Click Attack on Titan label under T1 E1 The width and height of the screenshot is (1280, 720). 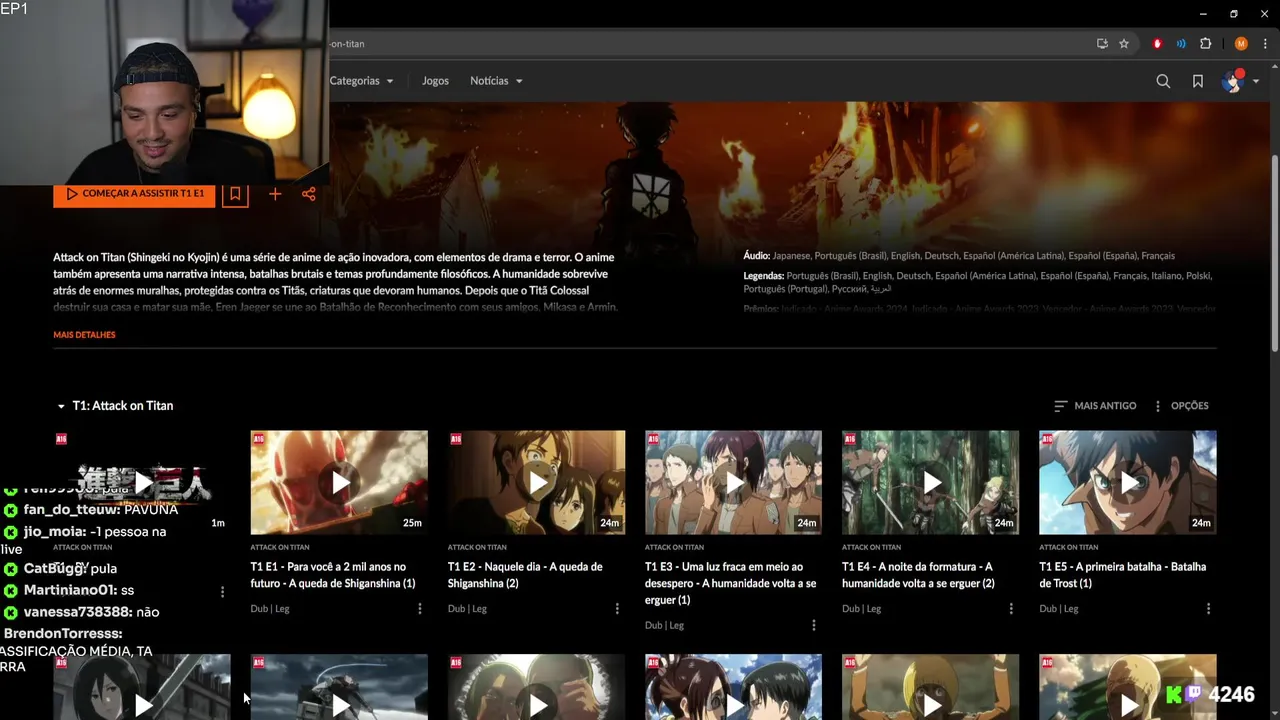[x=280, y=548]
